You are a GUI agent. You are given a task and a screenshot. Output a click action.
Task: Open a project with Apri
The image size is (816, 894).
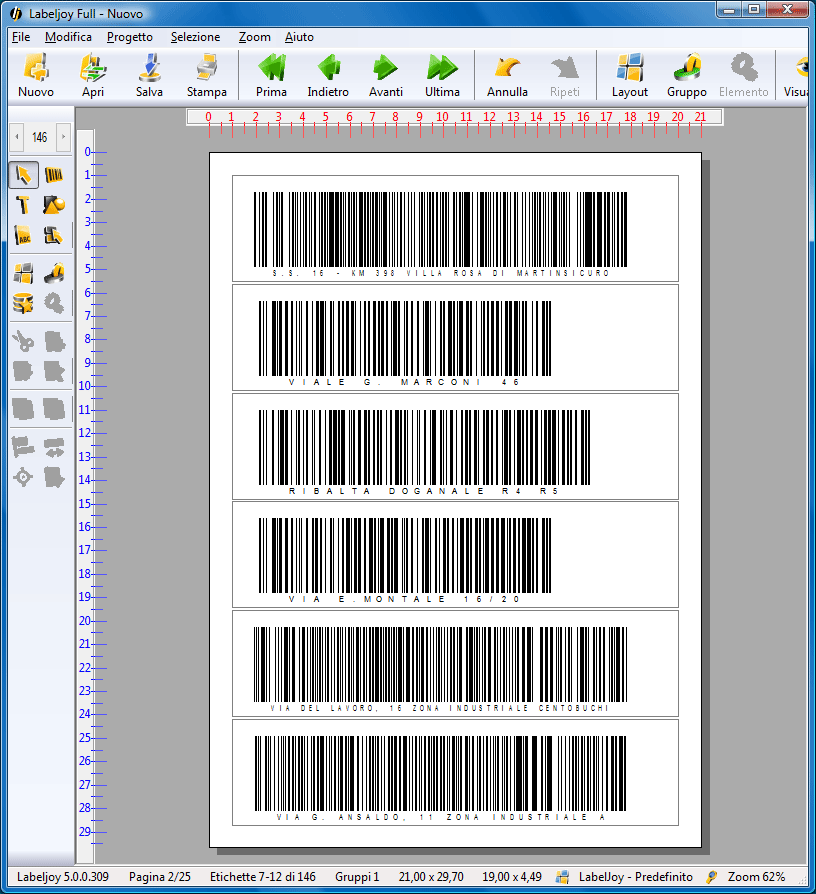pyautogui.click(x=92, y=75)
